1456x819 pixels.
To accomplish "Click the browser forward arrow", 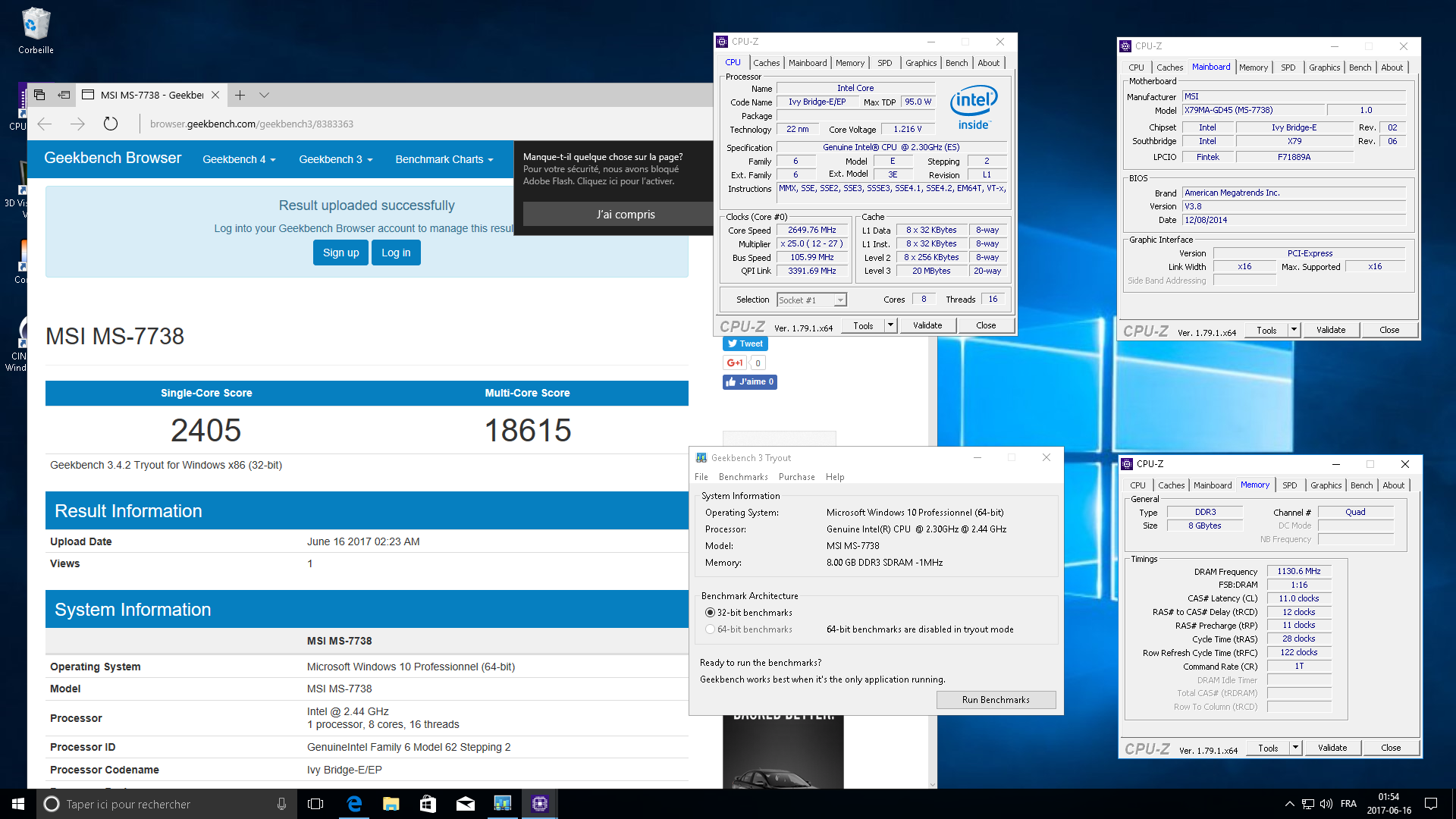I will tap(77, 124).
